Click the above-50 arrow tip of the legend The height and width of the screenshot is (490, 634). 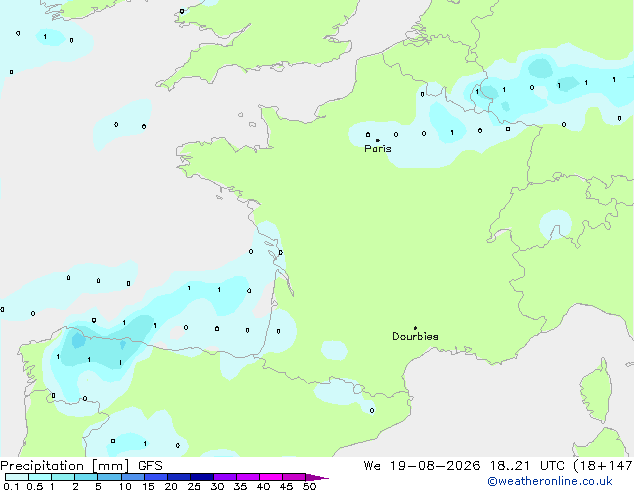[317, 477]
